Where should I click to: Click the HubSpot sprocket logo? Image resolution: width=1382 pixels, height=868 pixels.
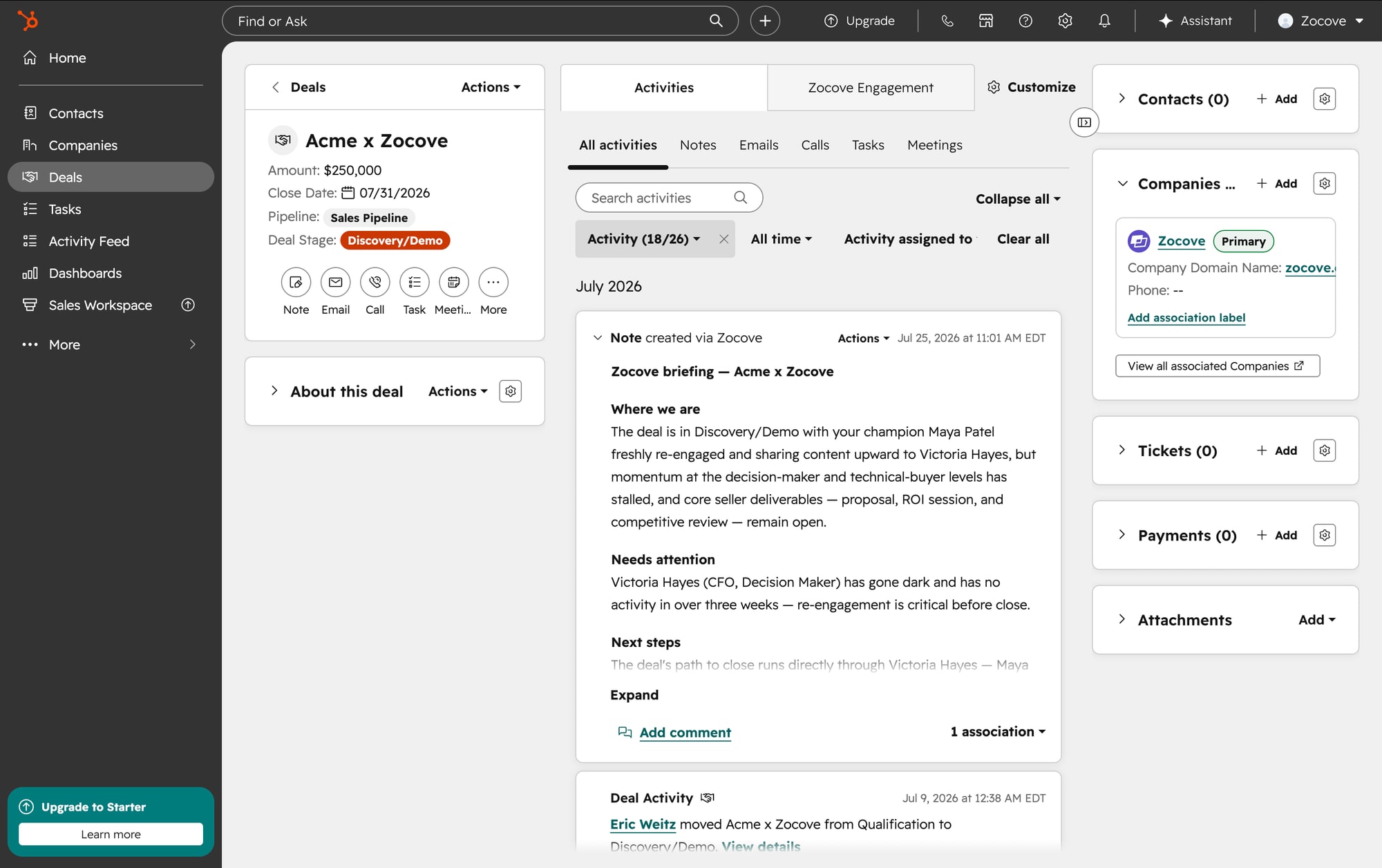click(28, 20)
